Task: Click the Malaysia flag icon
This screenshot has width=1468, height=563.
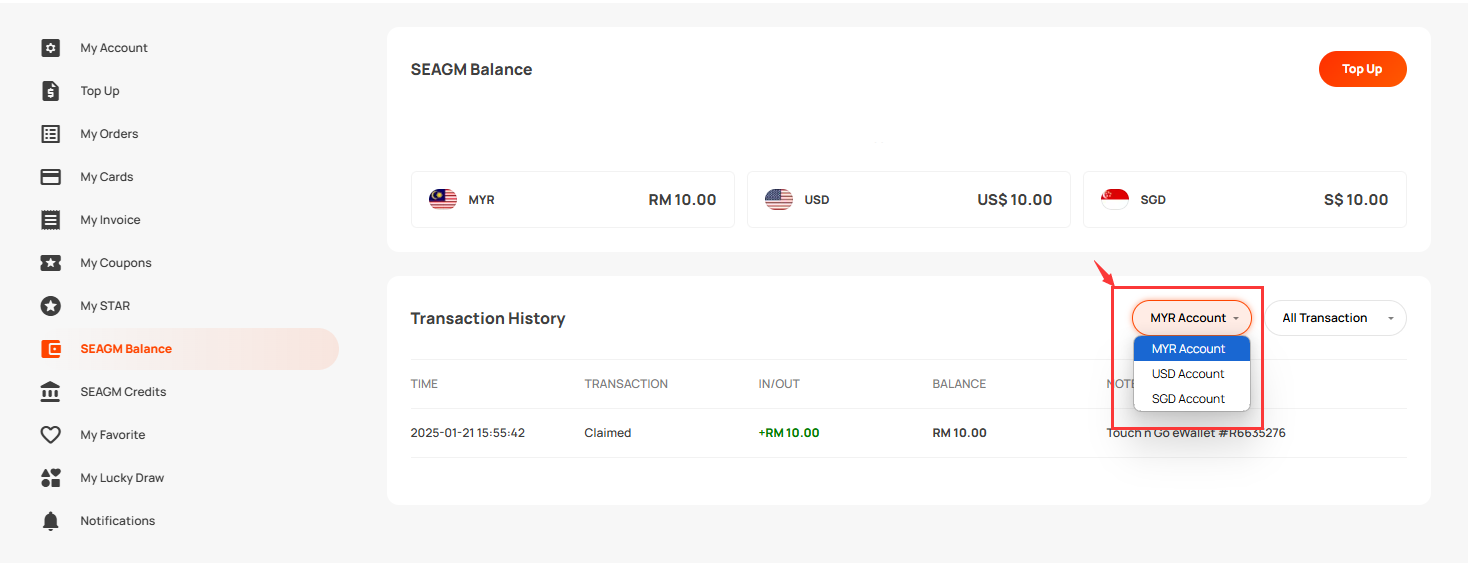Action: 443,200
